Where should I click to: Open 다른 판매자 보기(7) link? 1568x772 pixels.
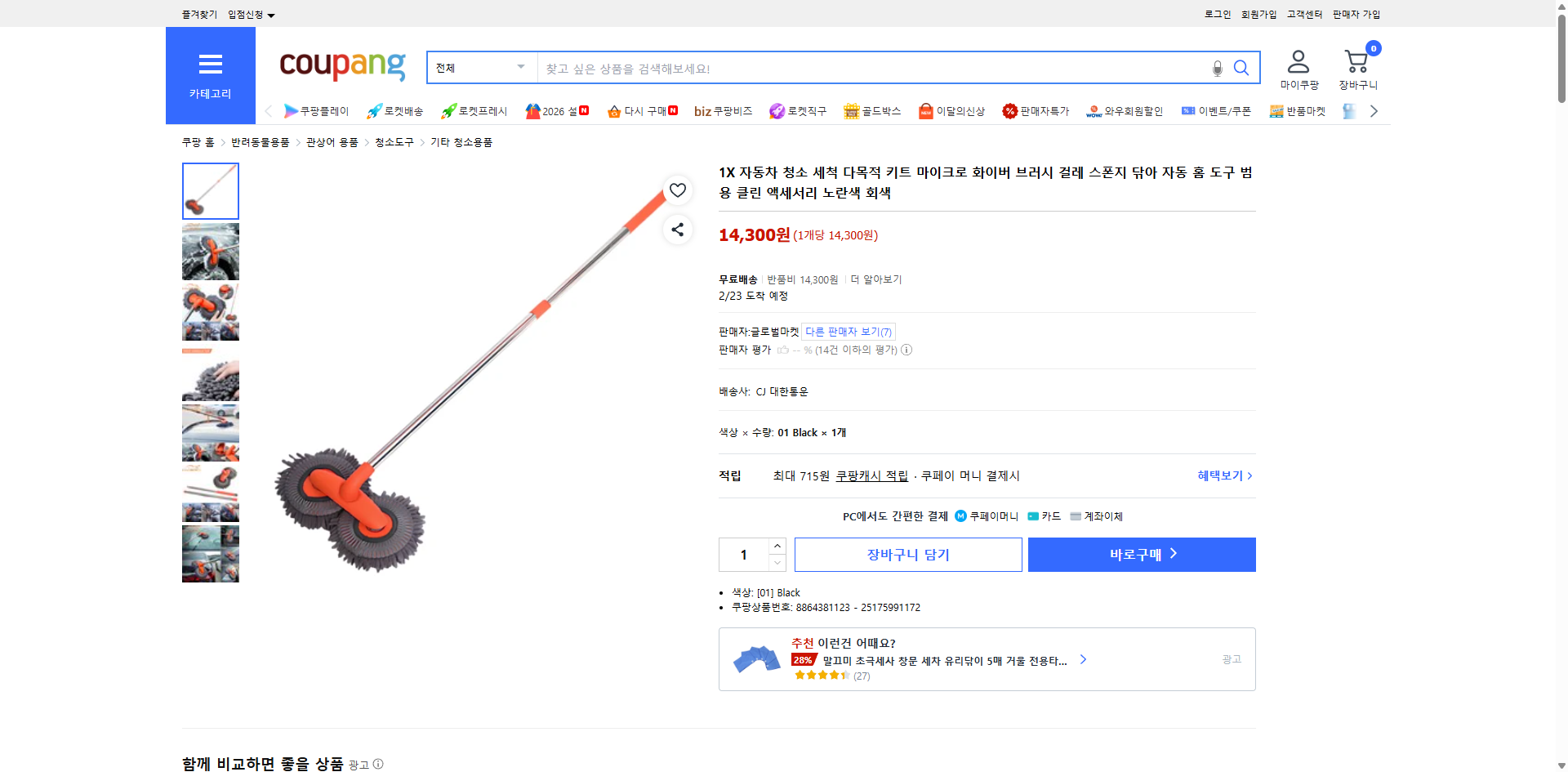tap(849, 331)
